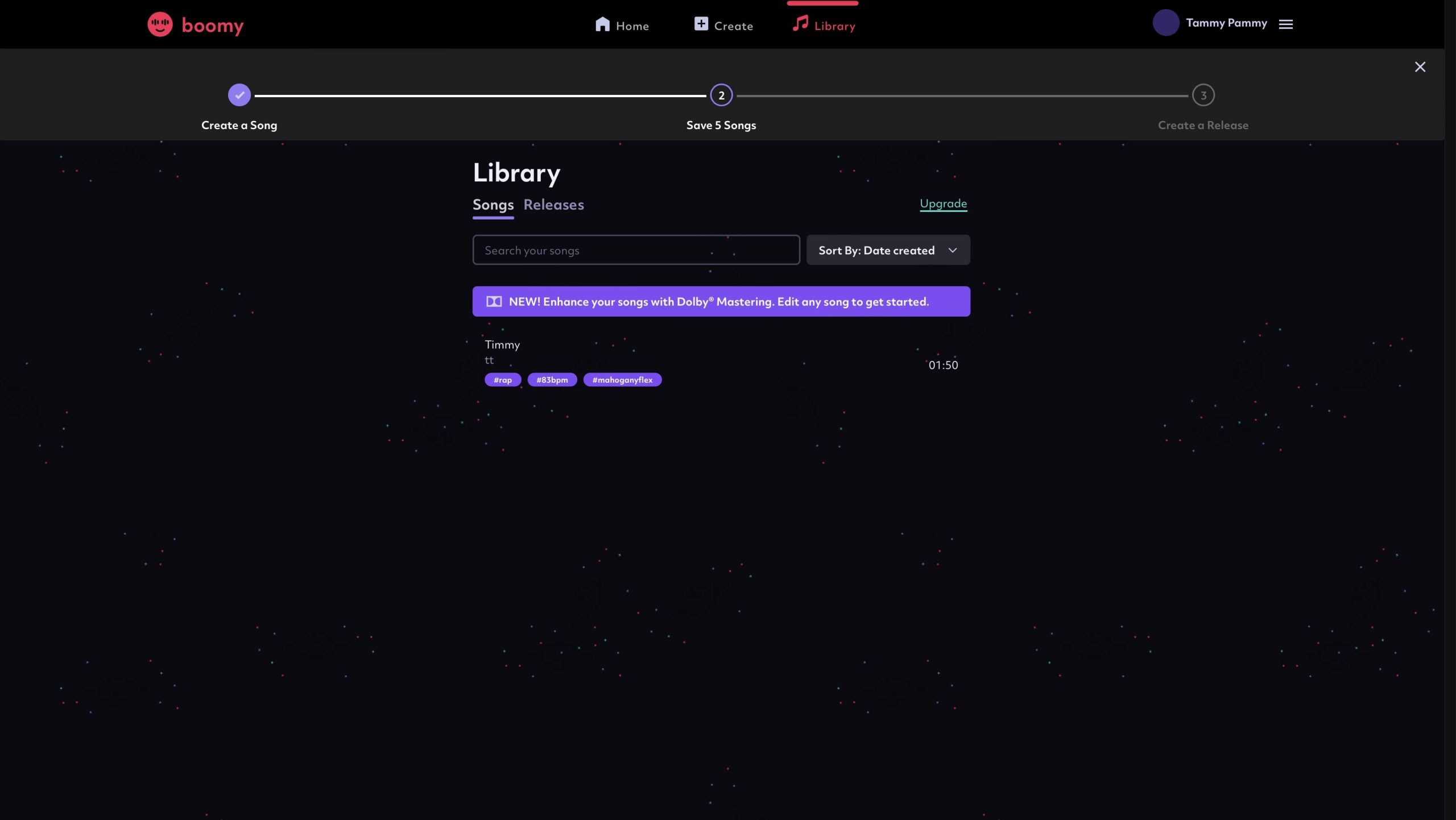Click the Home house icon
Viewport: 1456px width, 820px height.
coord(602,24)
